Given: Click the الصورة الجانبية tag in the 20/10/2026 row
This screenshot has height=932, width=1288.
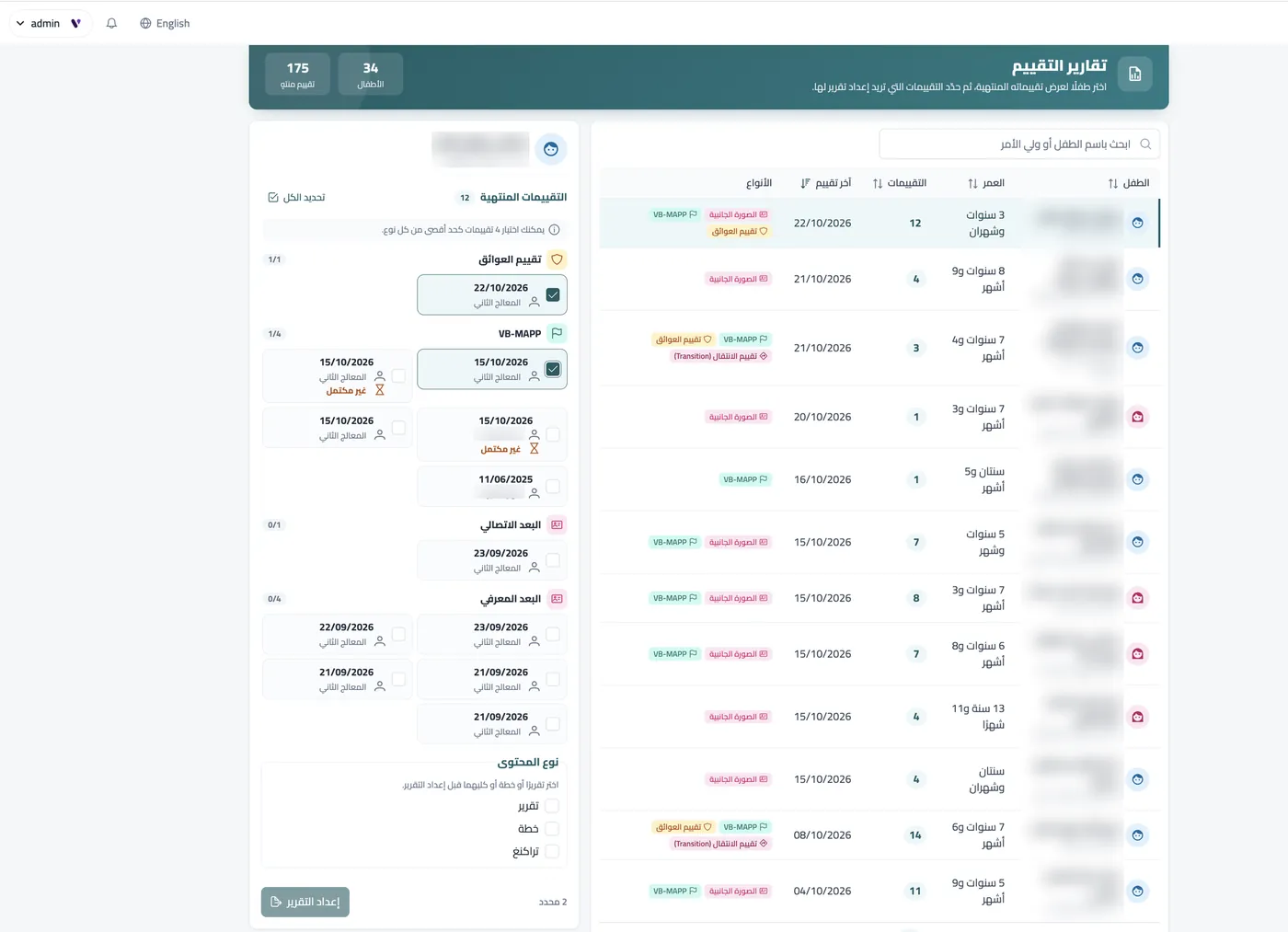Looking at the screenshot, I should pos(738,418).
